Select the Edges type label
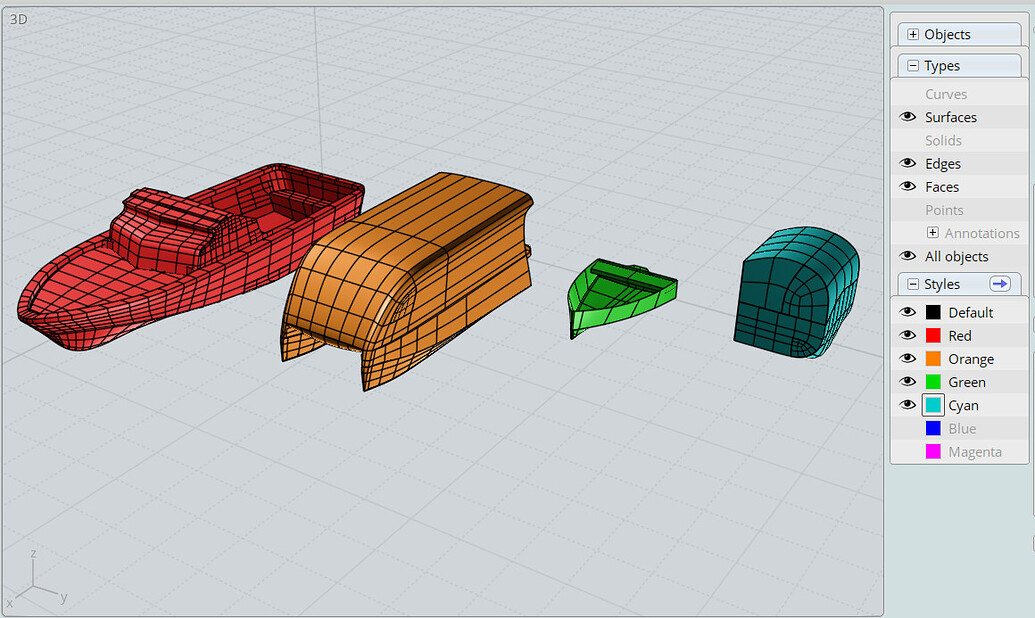Image resolution: width=1035 pixels, height=618 pixels. [x=943, y=164]
